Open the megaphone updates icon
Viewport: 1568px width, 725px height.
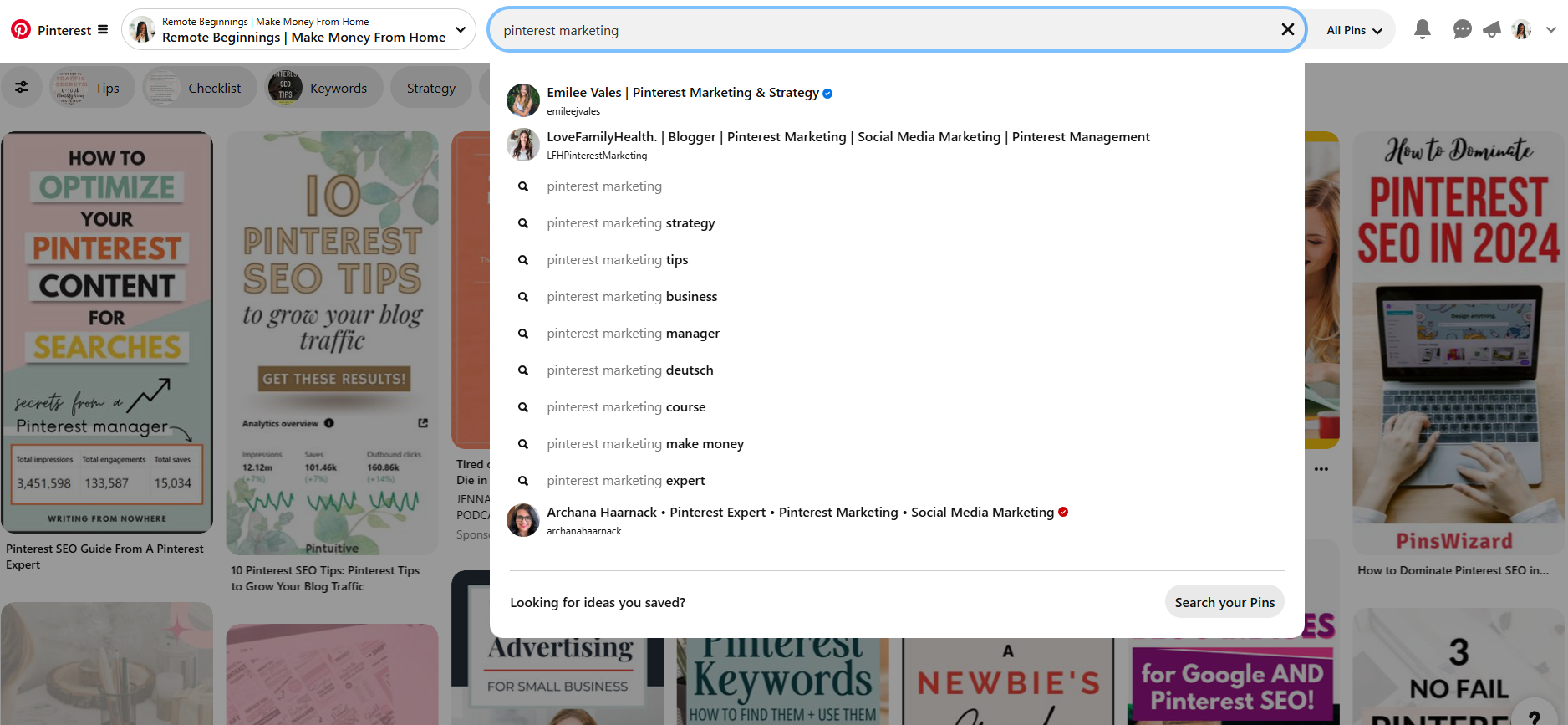(x=1492, y=30)
